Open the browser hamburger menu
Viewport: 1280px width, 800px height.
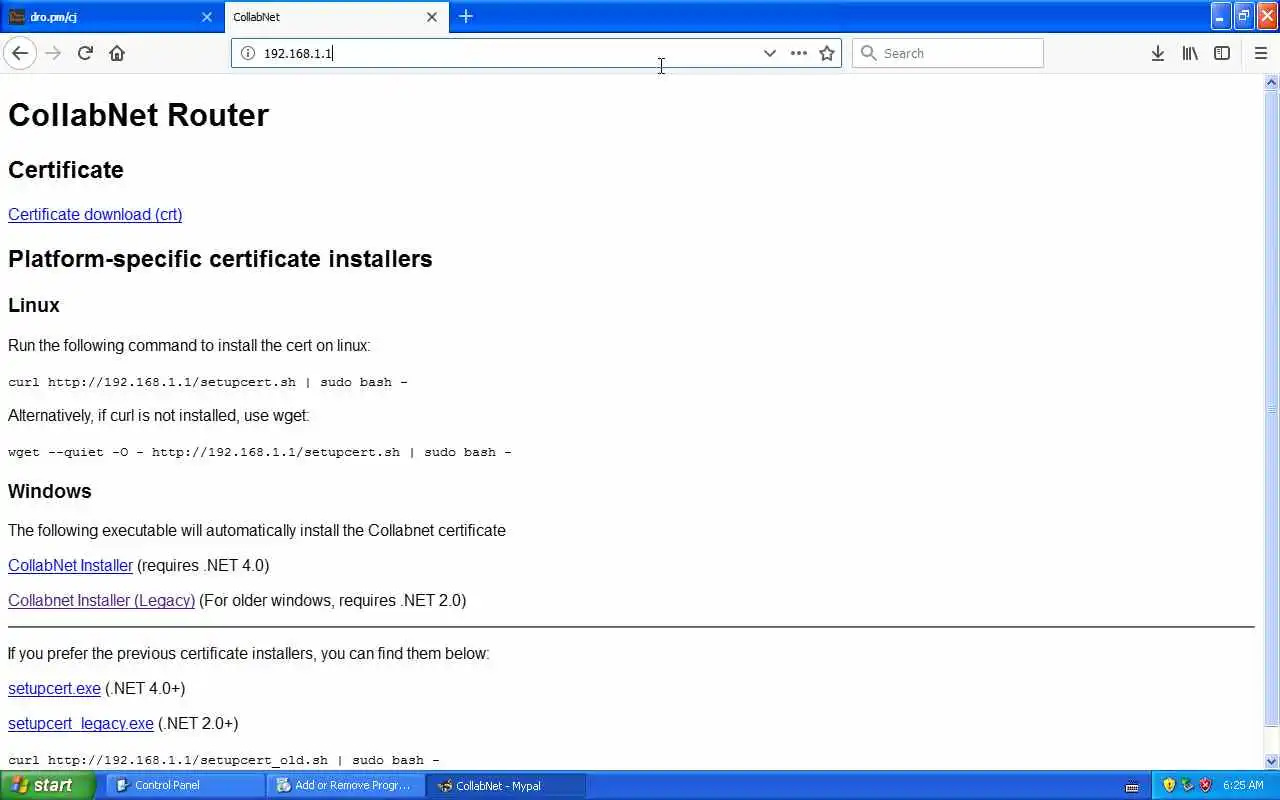point(1260,53)
